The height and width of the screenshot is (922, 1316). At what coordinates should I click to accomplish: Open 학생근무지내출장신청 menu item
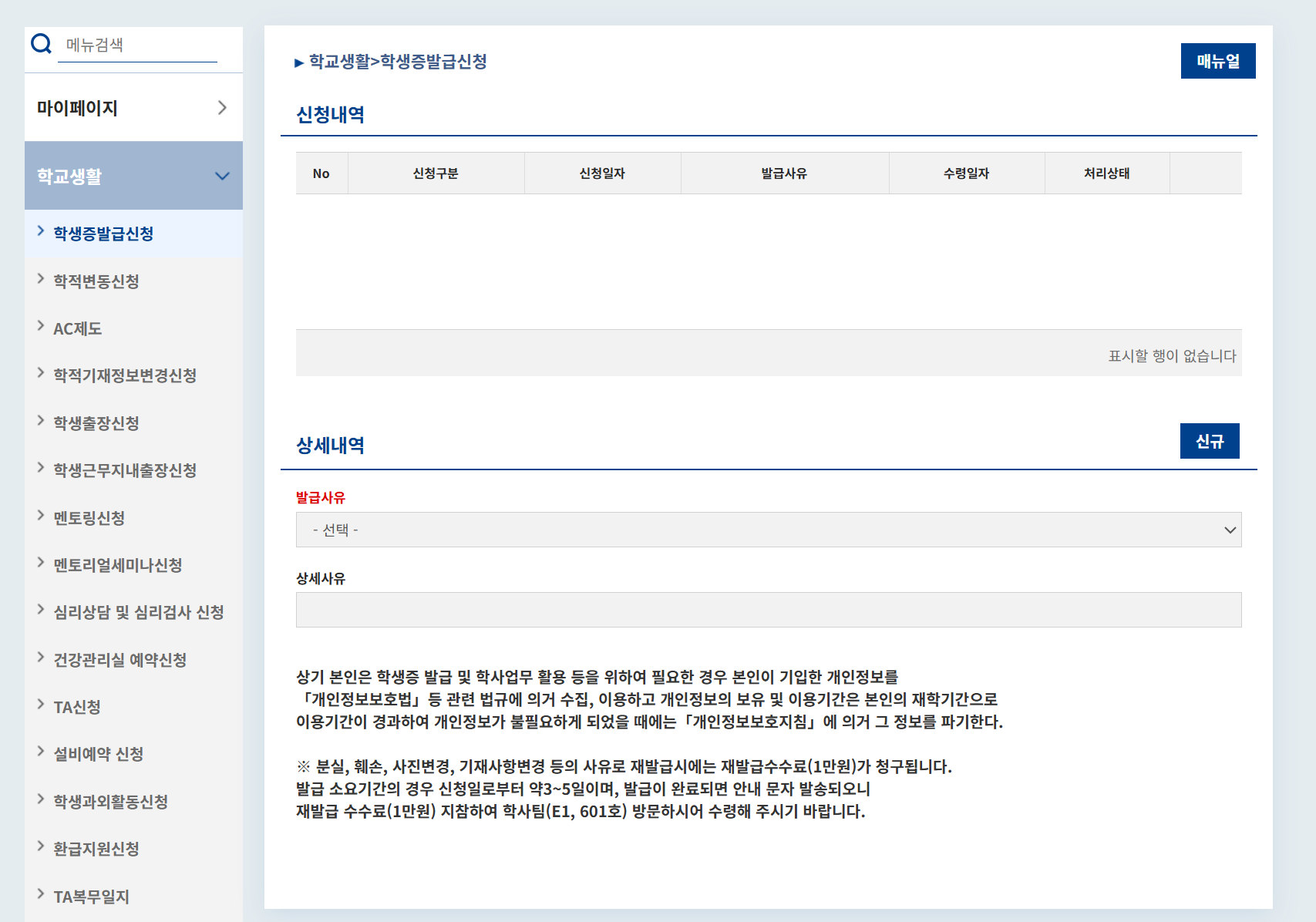coord(125,470)
